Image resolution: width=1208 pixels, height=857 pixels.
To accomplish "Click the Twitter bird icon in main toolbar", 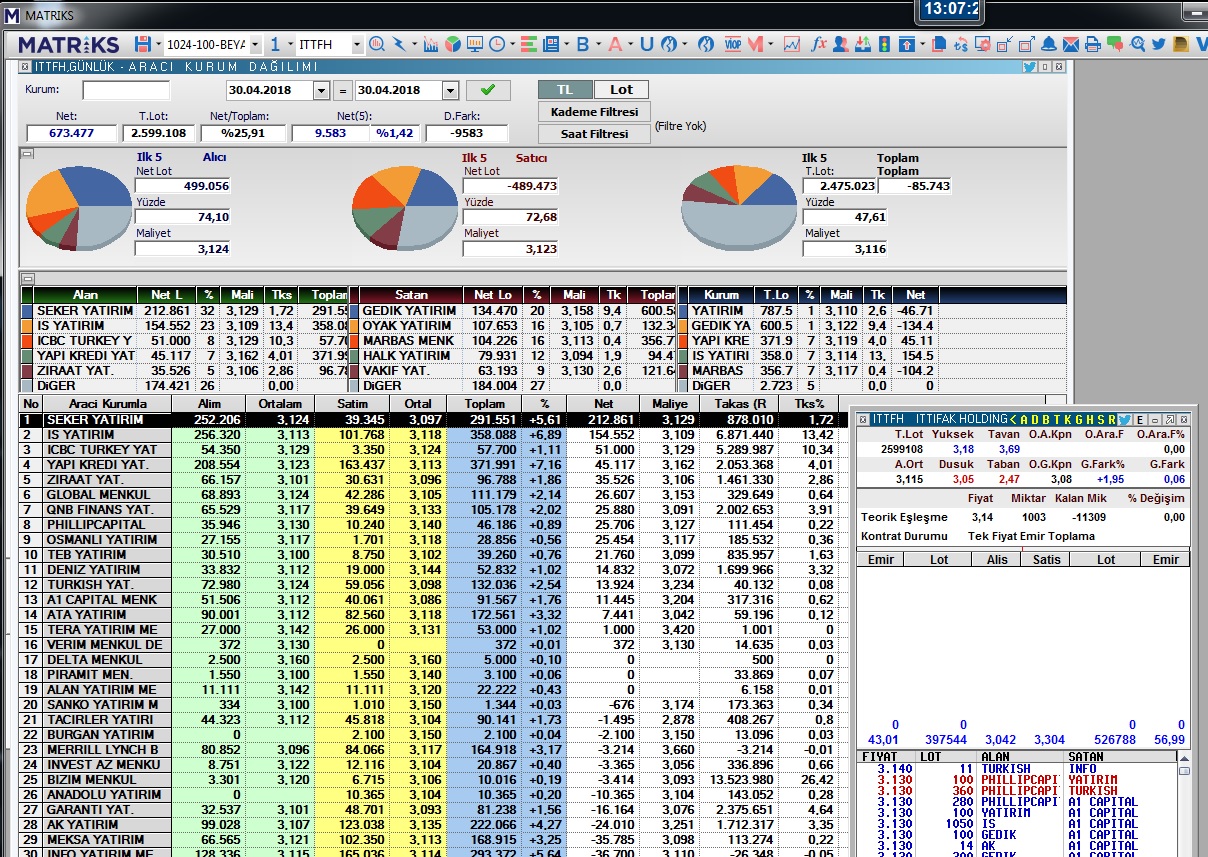I will click(x=1159, y=45).
